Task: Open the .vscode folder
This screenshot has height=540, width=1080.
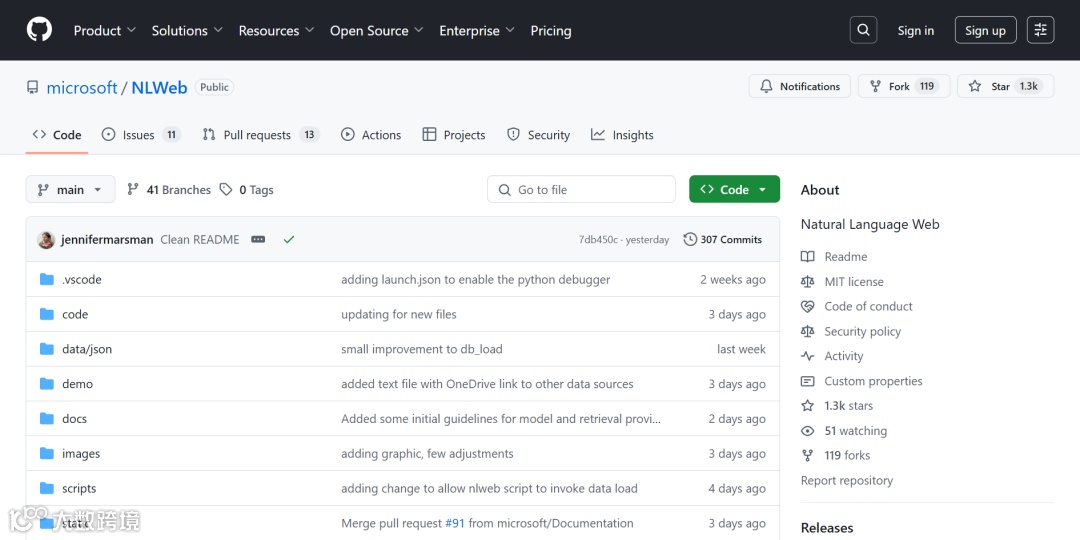Action: click(82, 280)
